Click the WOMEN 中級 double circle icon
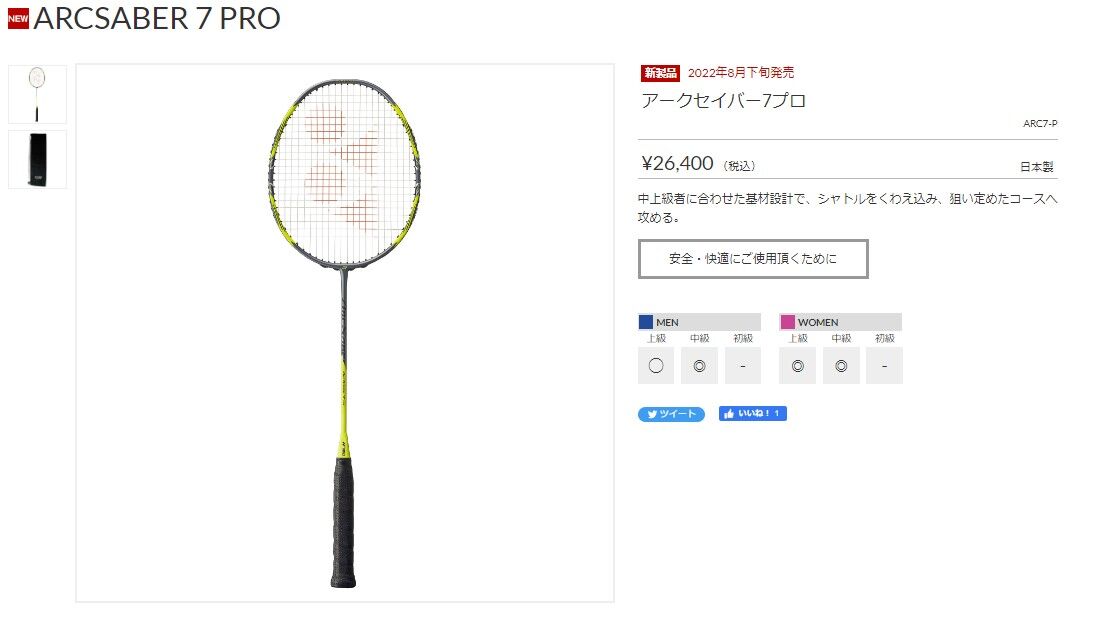 (x=841, y=366)
